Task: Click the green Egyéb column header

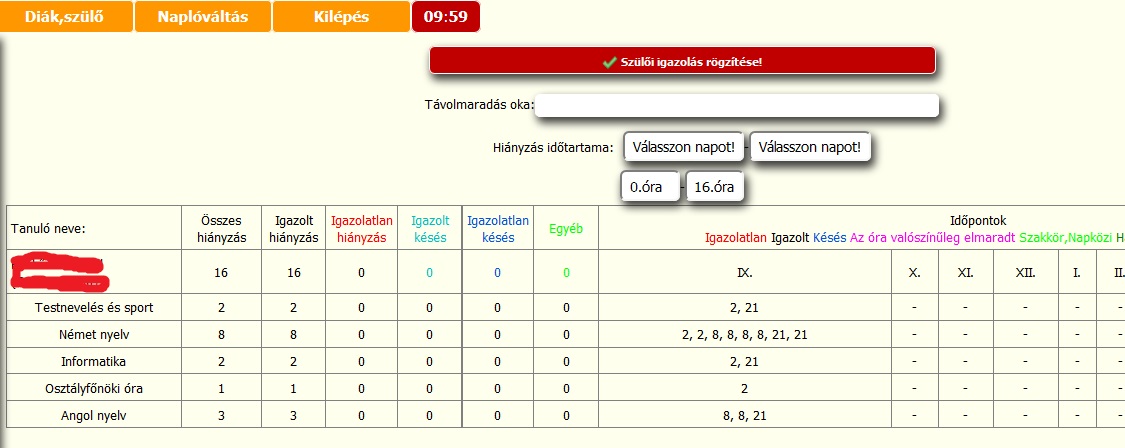Action: pyautogui.click(x=566, y=228)
